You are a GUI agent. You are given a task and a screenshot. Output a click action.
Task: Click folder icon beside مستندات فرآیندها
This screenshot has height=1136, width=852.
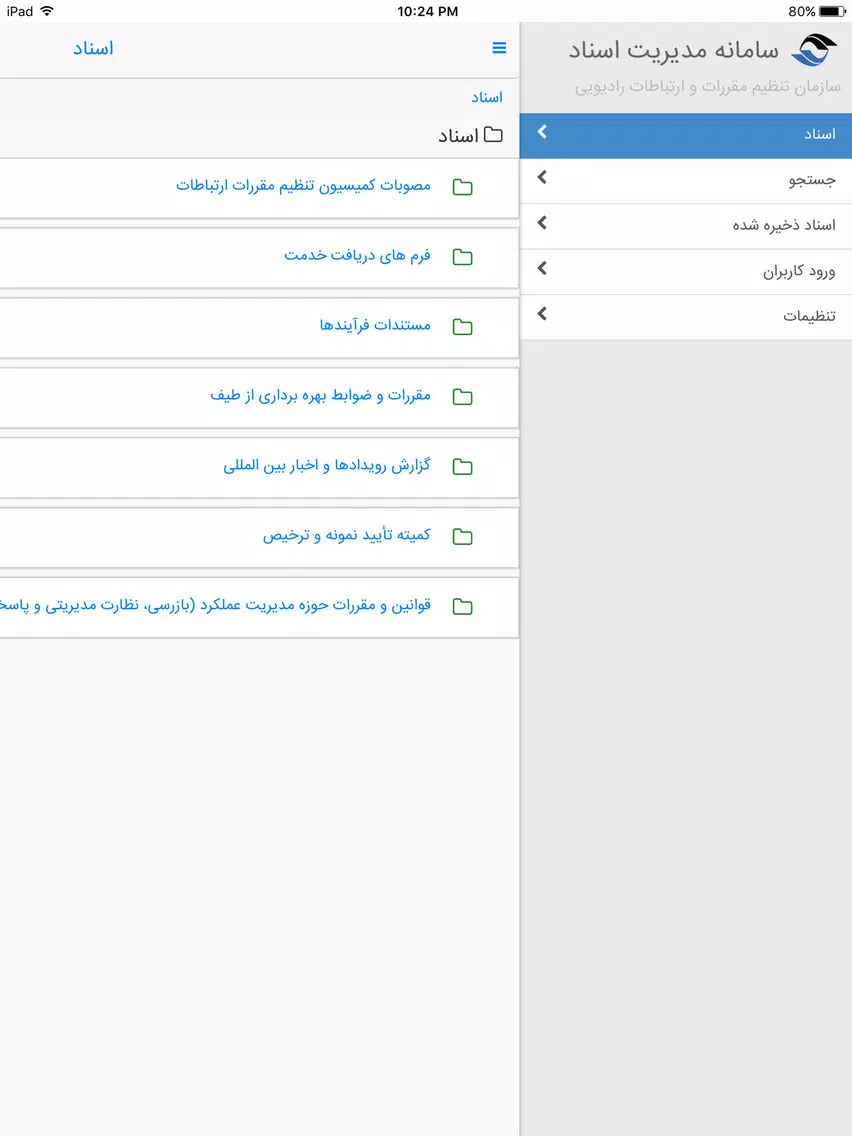(x=462, y=327)
